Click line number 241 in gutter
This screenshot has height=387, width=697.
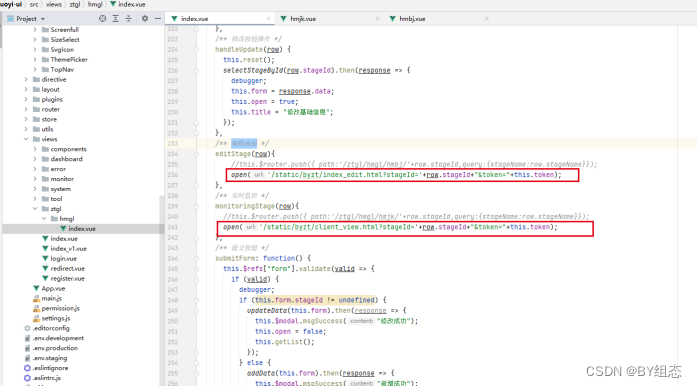[x=173, y=227]
